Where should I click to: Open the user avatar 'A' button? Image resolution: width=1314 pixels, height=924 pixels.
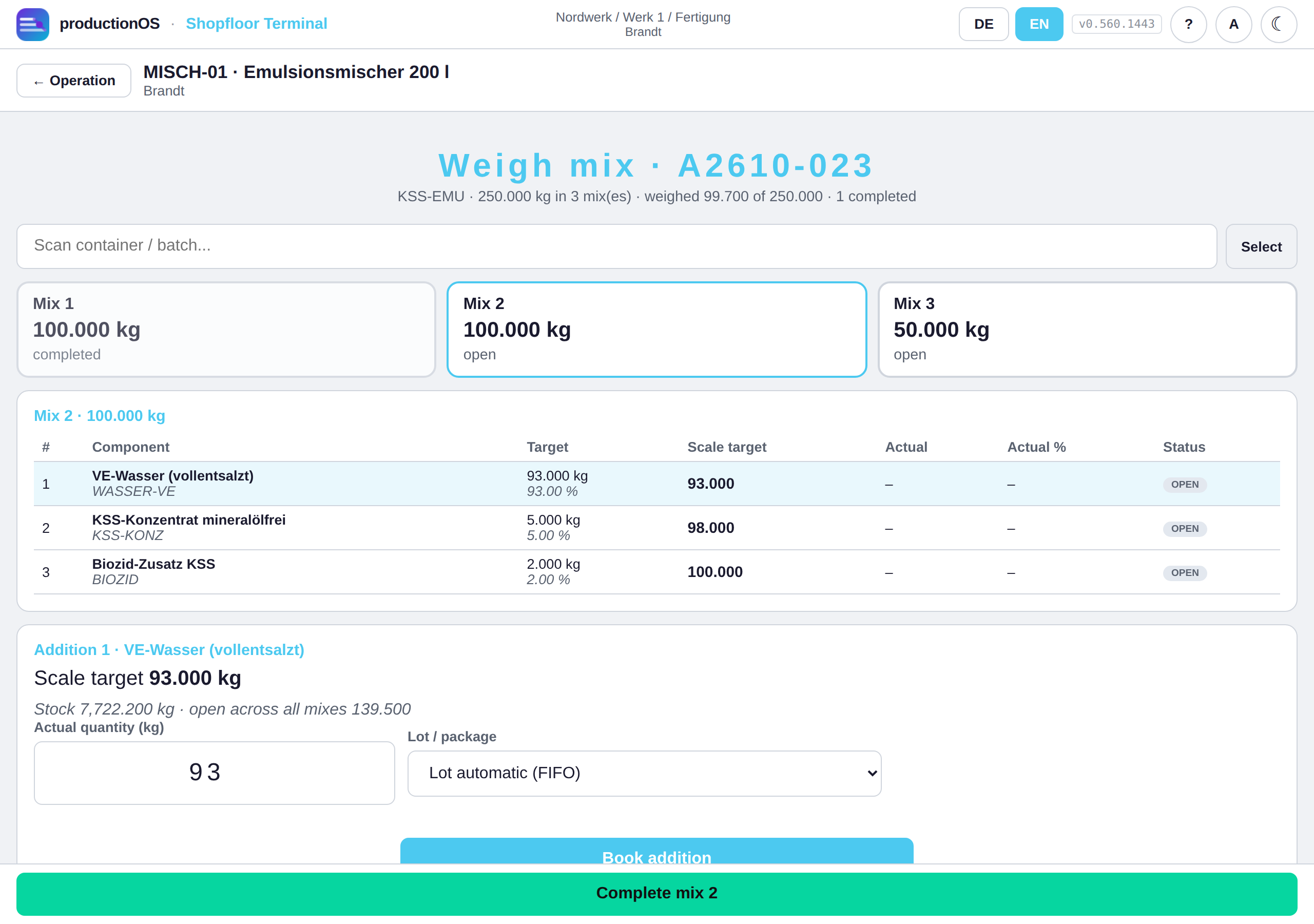[1233, 24]
